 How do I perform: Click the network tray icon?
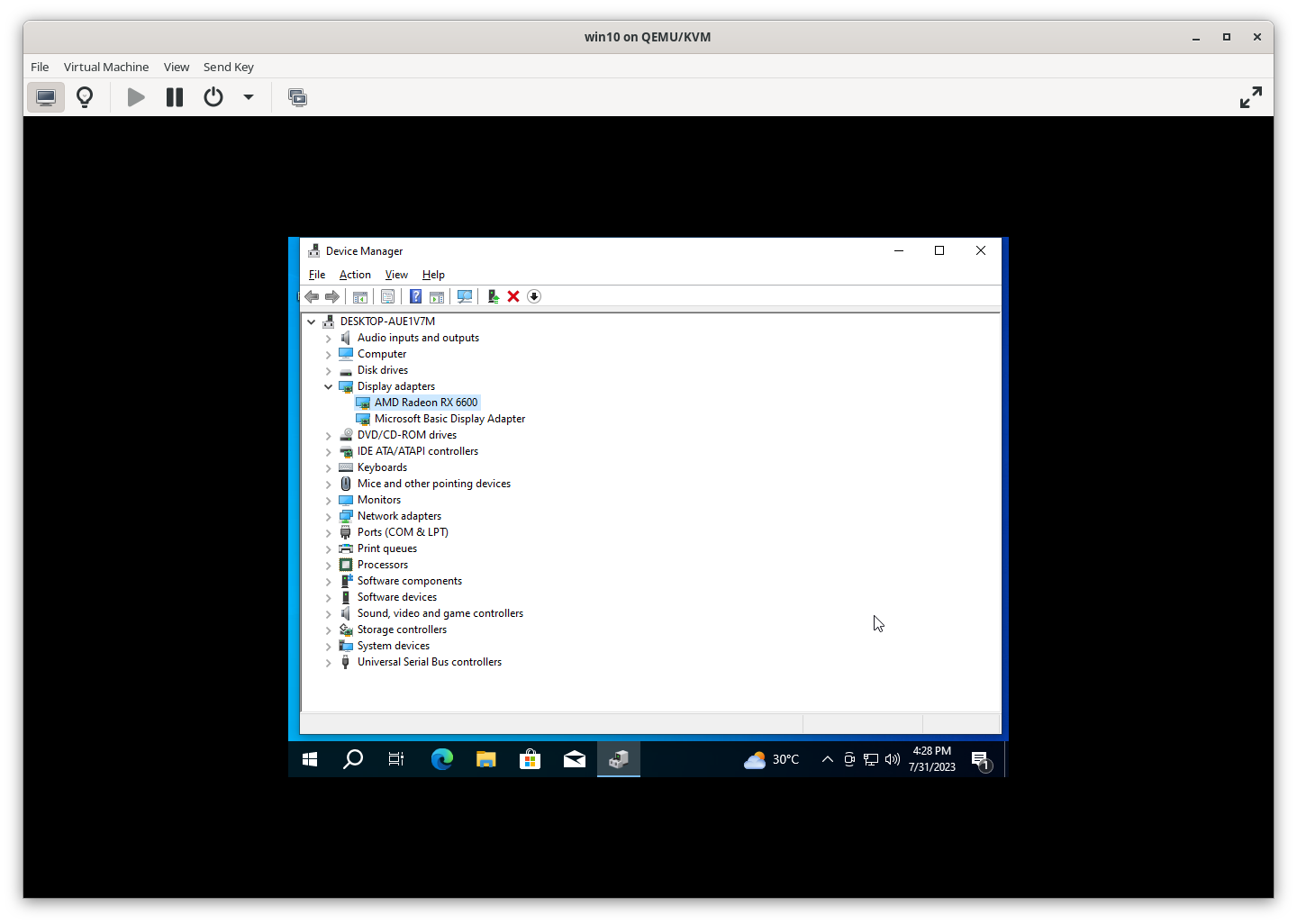pos(871,759)
